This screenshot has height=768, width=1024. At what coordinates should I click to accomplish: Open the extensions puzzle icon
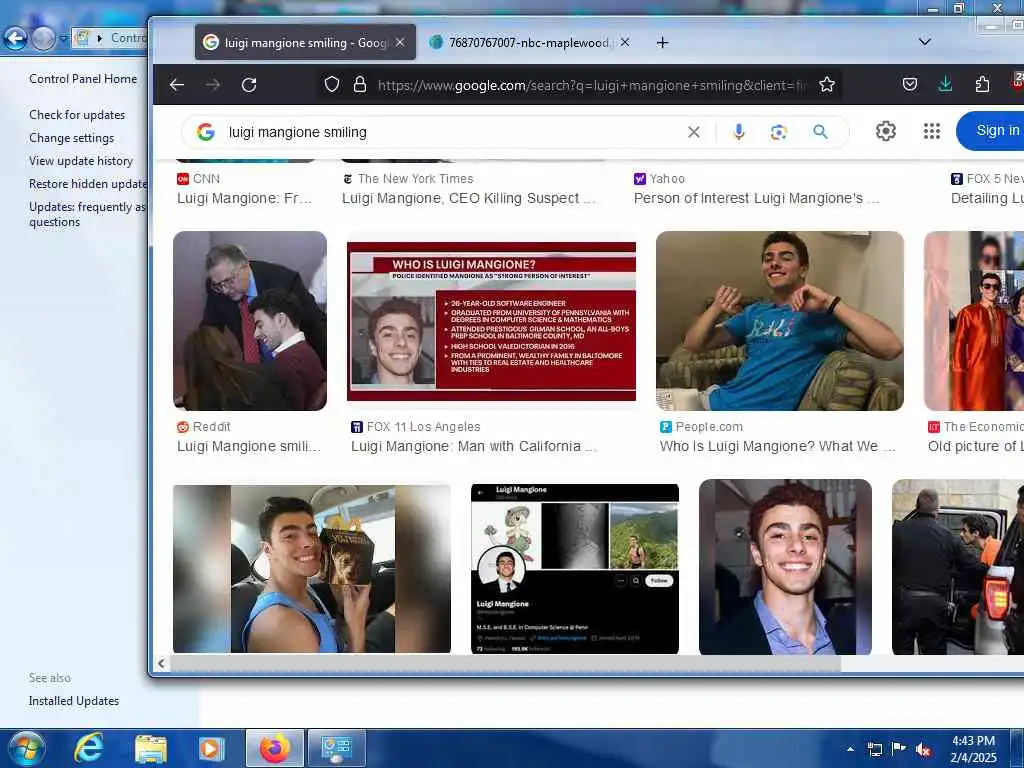pos(982,84)
